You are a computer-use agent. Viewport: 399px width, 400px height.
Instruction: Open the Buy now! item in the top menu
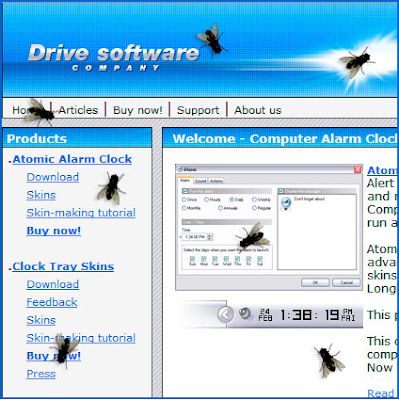tap(138, 110)
